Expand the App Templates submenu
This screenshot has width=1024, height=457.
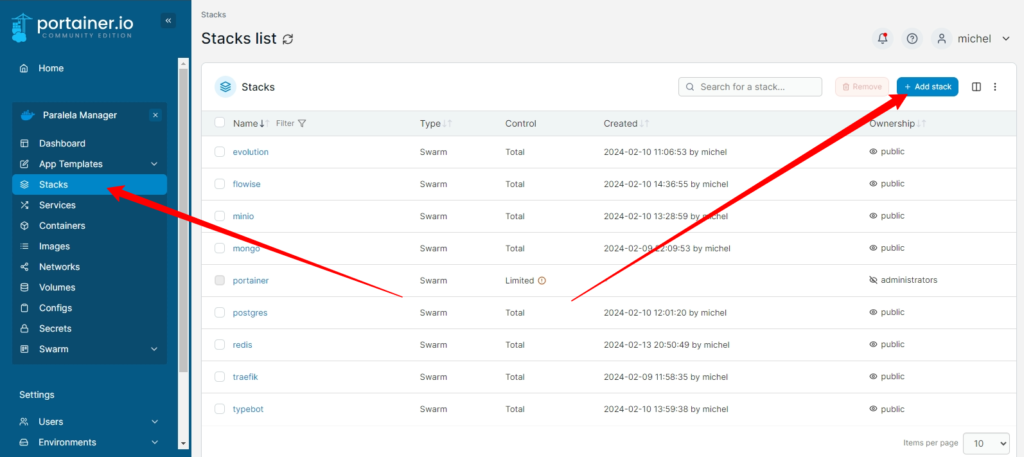pos(154,164)
